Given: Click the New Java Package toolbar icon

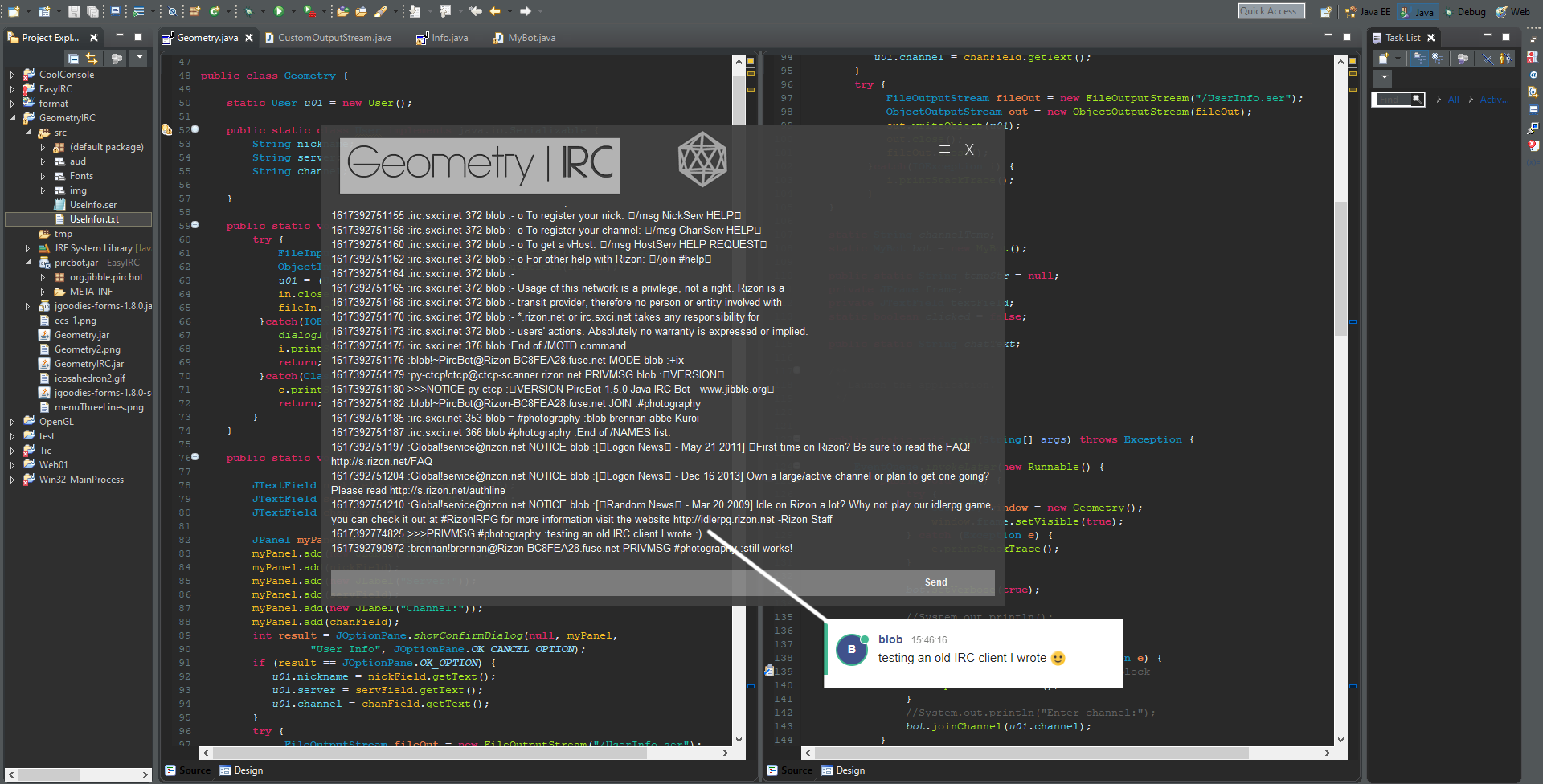Looking at the screenshot, I should click(194, 11).
